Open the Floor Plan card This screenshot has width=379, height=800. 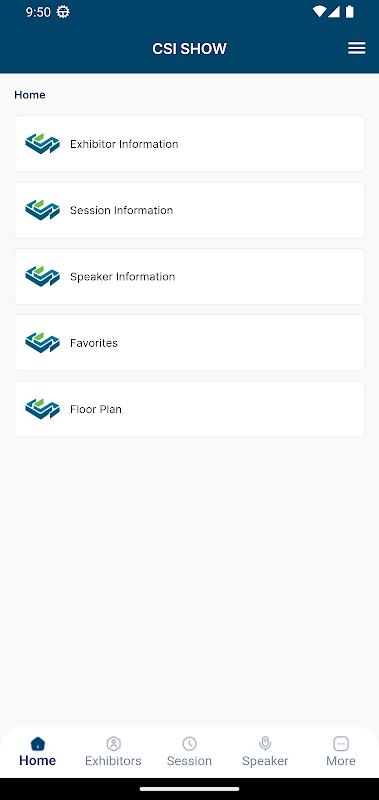tap(189, 409)
